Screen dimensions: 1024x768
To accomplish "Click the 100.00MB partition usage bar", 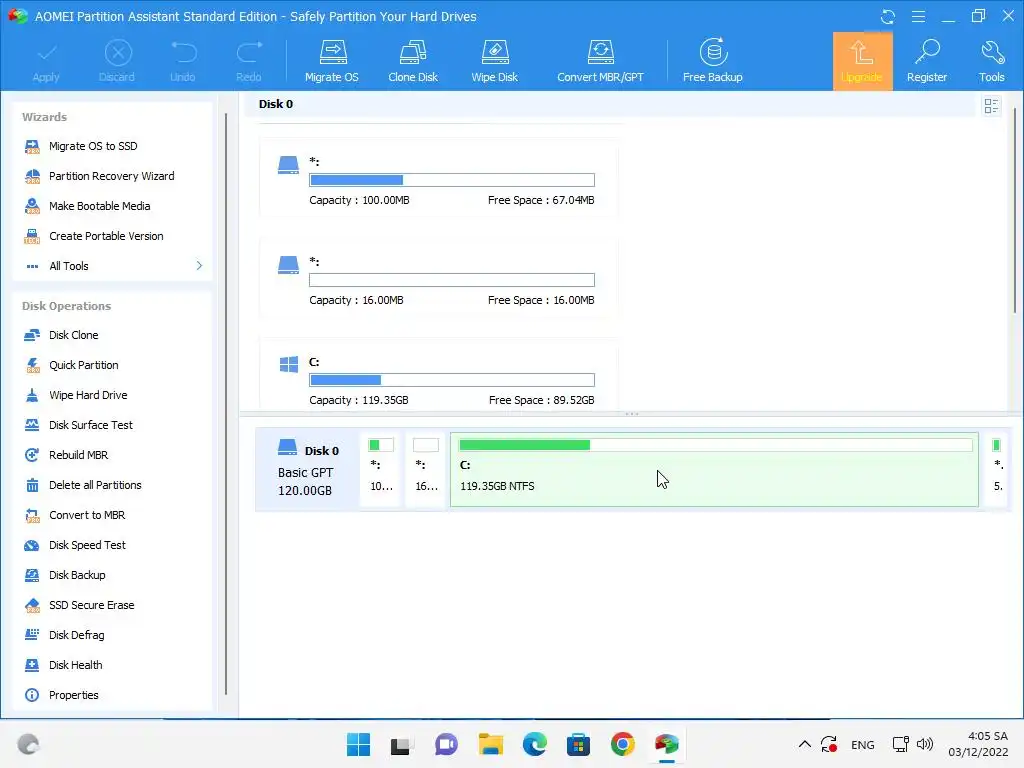I will (x=452, y=180).
